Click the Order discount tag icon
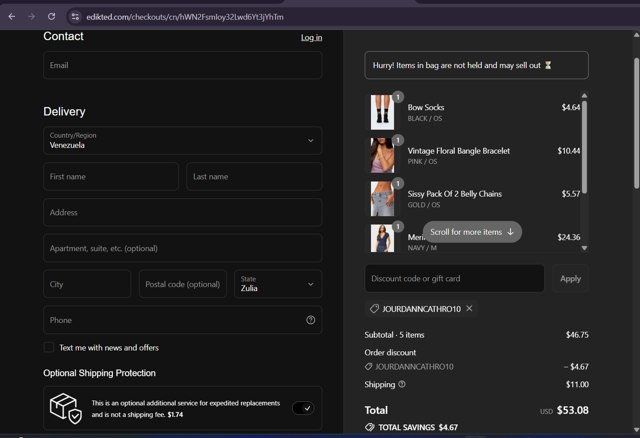The width and height of the screenshot is (640, 438). [x=369, y=367]
